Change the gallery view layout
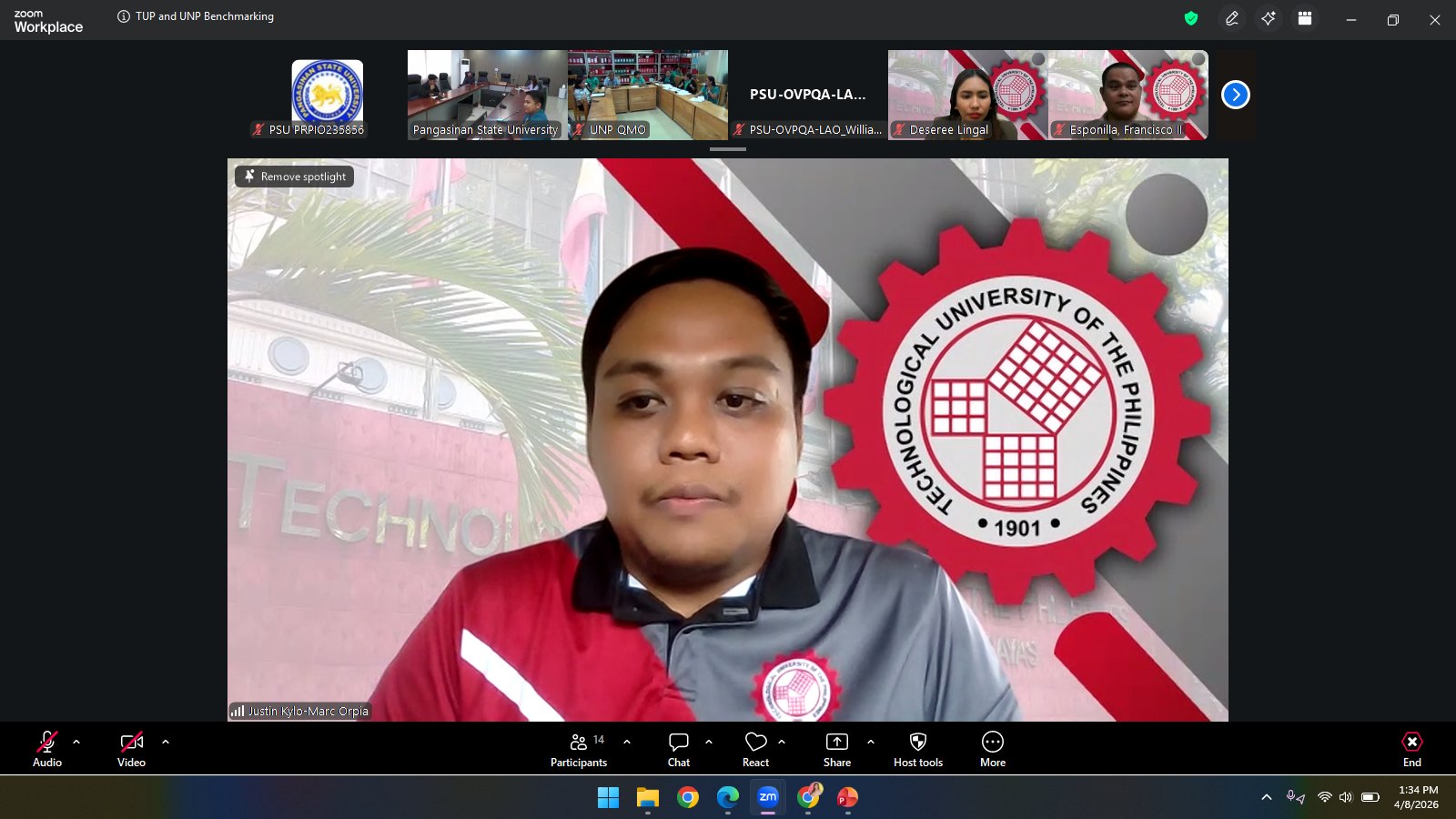This screenshot has width=1456, height=819. coord(1304,18)
